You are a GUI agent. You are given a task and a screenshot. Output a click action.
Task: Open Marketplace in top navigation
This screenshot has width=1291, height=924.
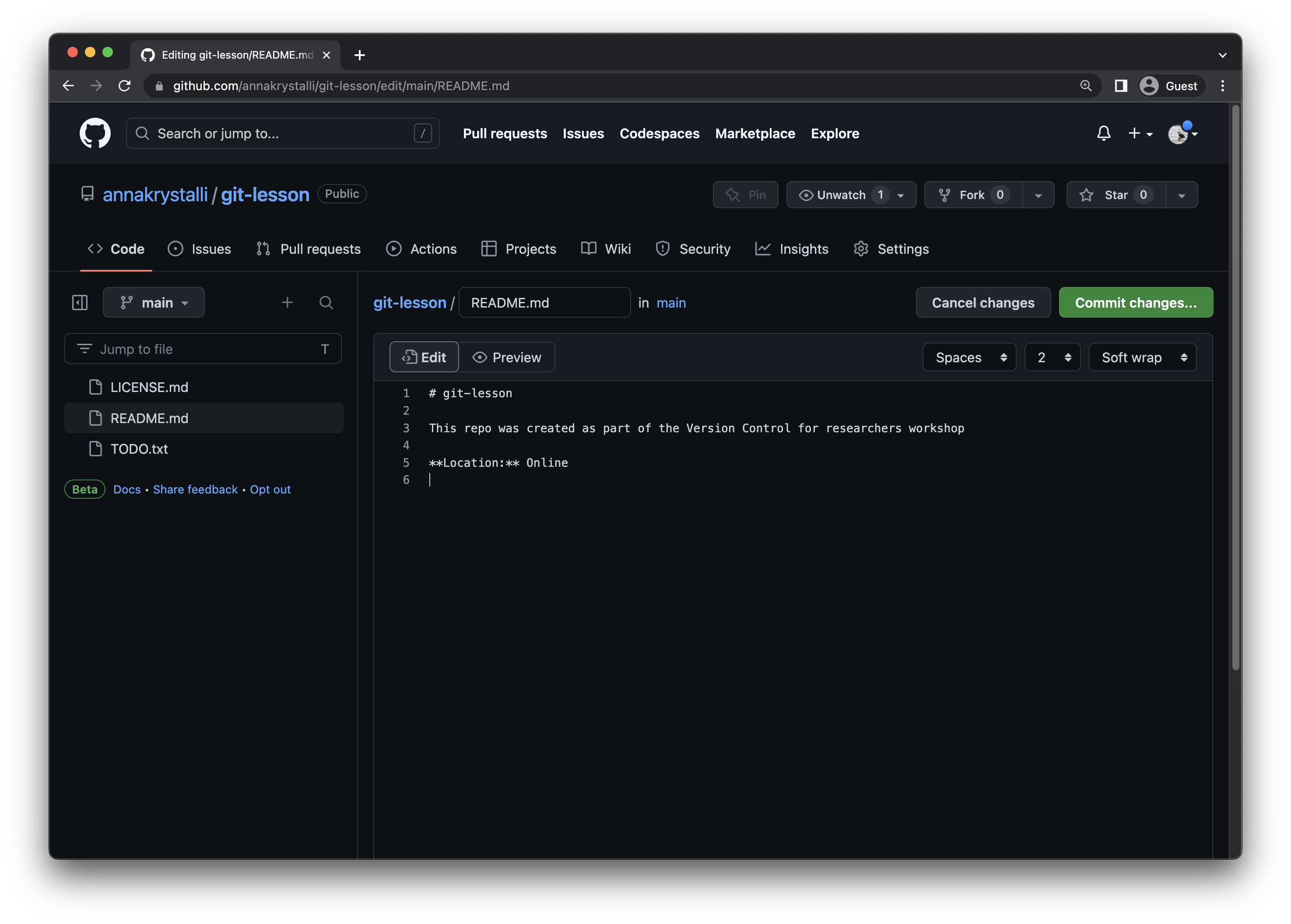[754, 133]
